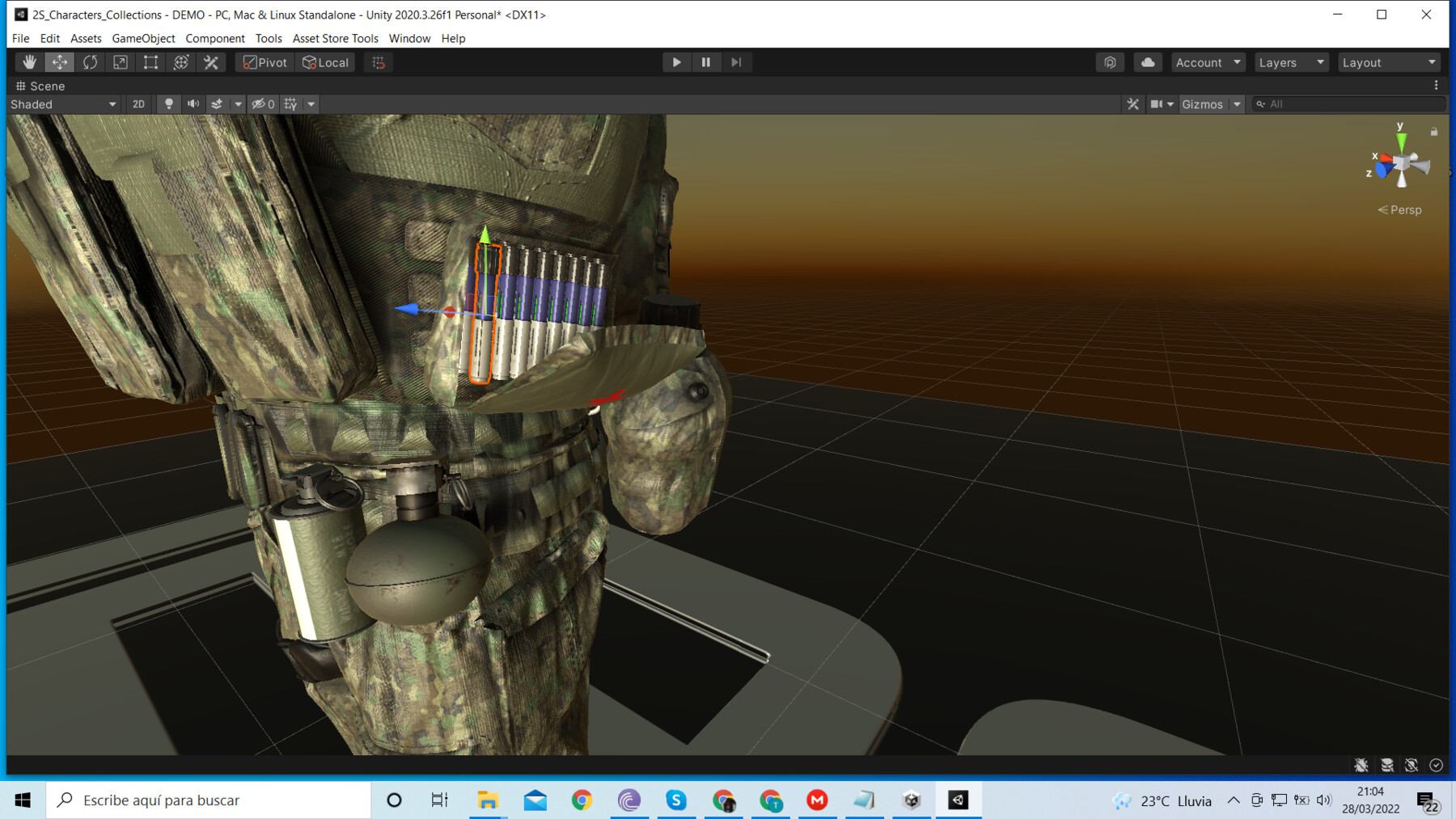Viewport: 1456px width, 819px height.
Task: Toggle the scene grid display
Action: 291,104
